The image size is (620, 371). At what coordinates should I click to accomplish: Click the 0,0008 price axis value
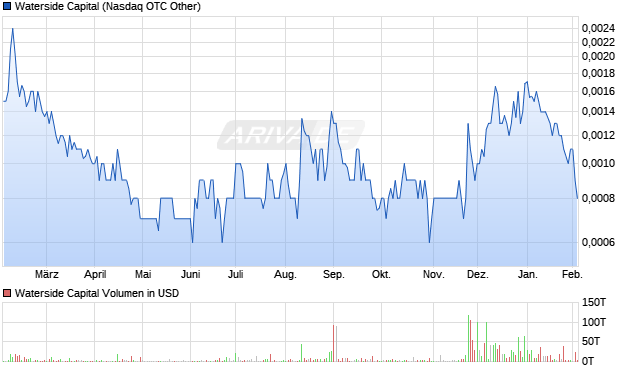pos(598,198)
